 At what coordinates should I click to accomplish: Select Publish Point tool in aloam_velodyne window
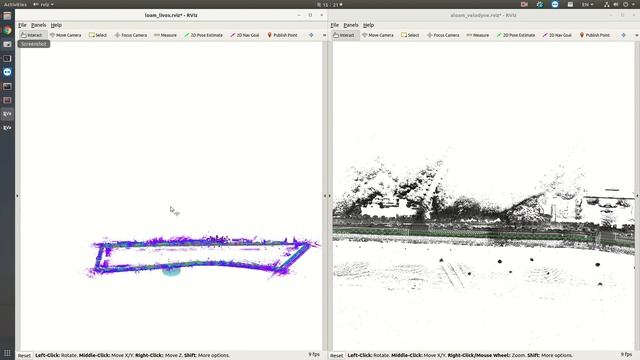point(595,35)
